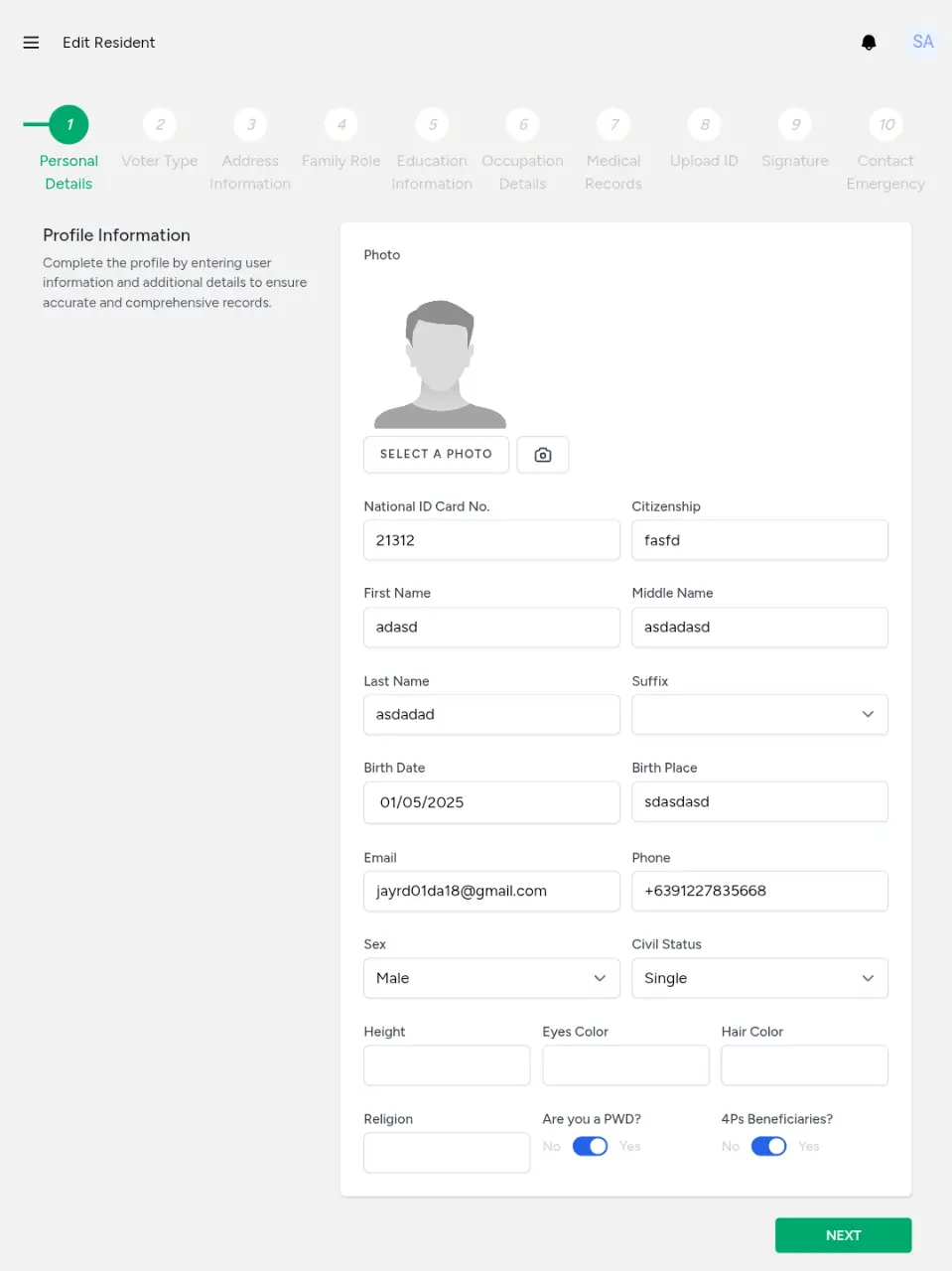Go to the Voter Type step label
Screen dimensions: 952x1271
point(160,161)
